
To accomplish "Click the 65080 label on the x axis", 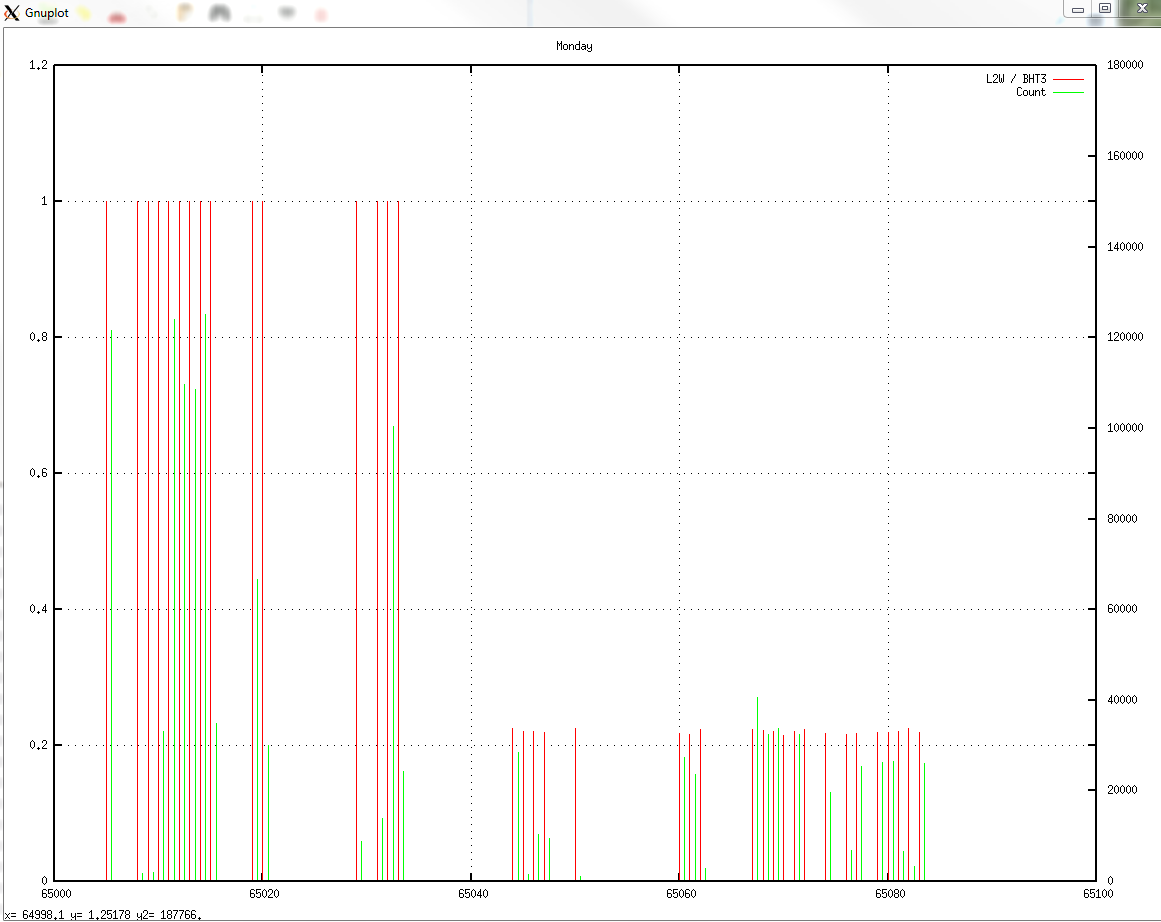I will point(890,894).
